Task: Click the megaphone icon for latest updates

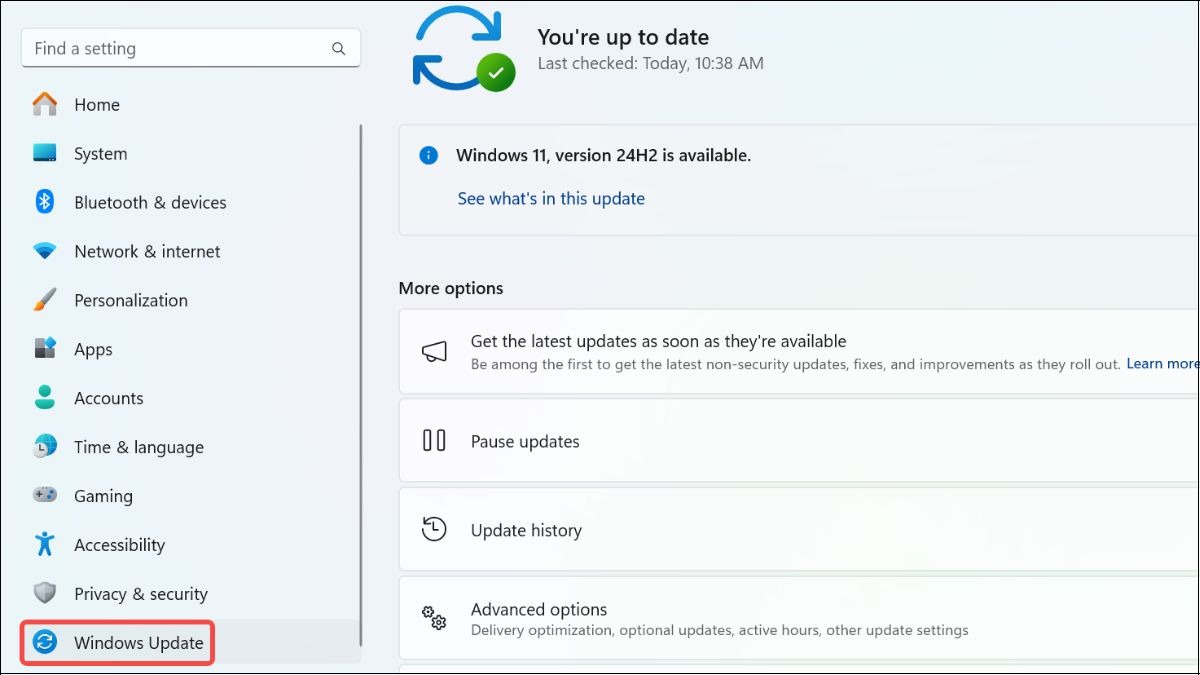Action: pos(434,351)
